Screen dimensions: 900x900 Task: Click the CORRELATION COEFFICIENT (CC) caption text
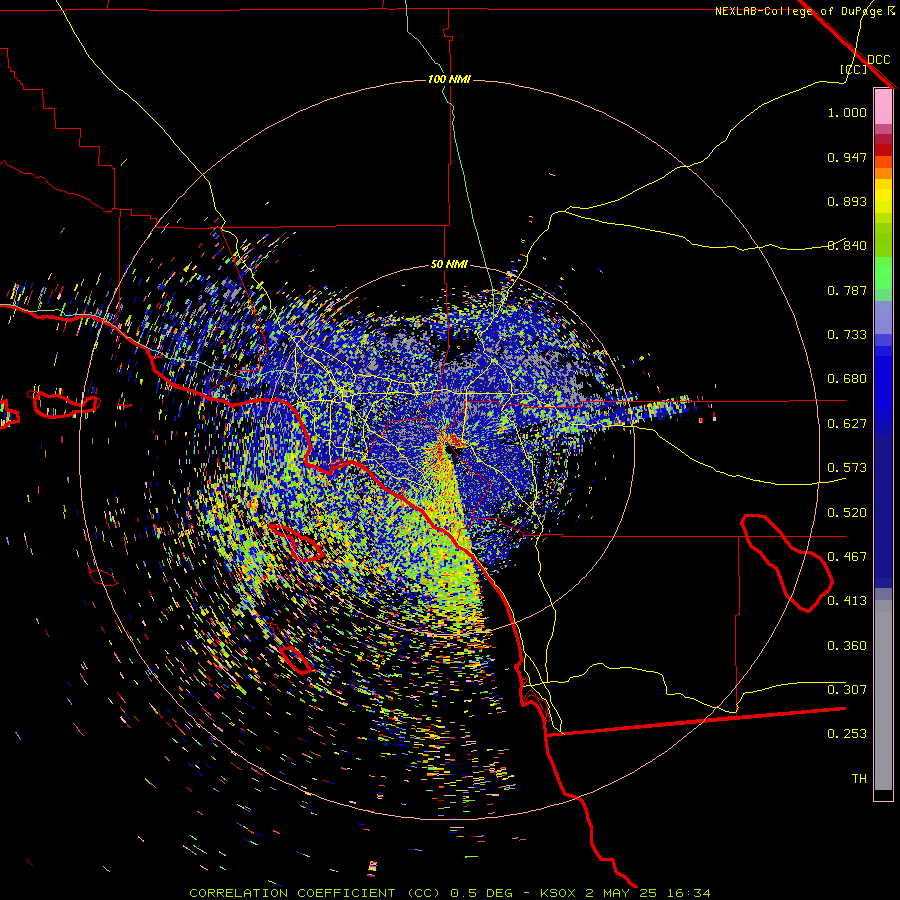315,893
